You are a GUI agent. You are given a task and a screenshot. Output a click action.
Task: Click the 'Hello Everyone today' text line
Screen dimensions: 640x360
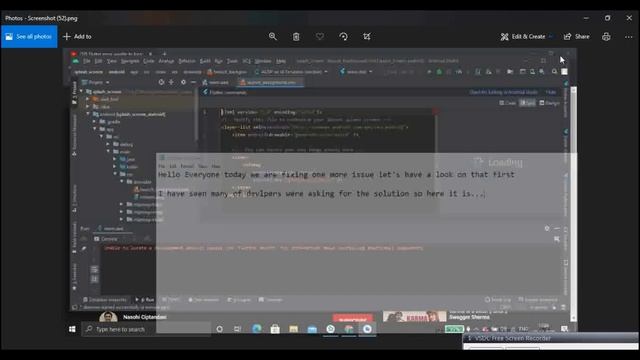[x=336, y=175]
